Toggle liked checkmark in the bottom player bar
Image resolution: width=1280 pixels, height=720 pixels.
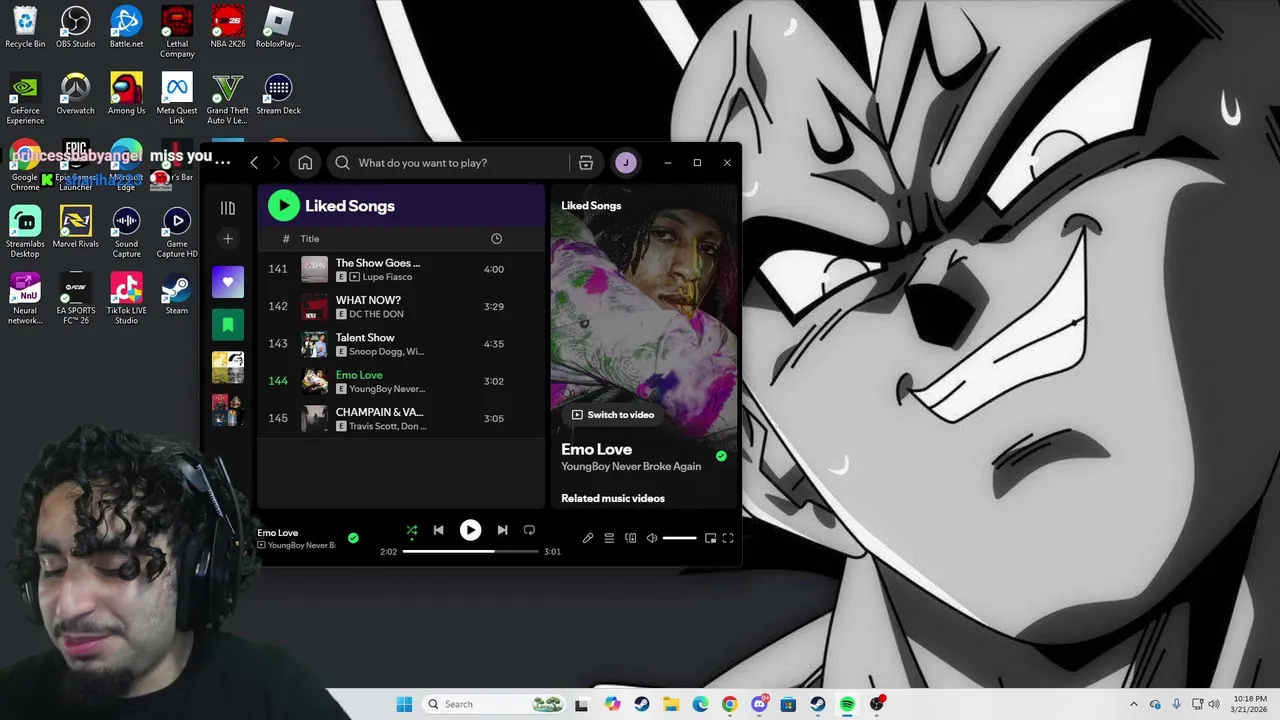[353, 538]
